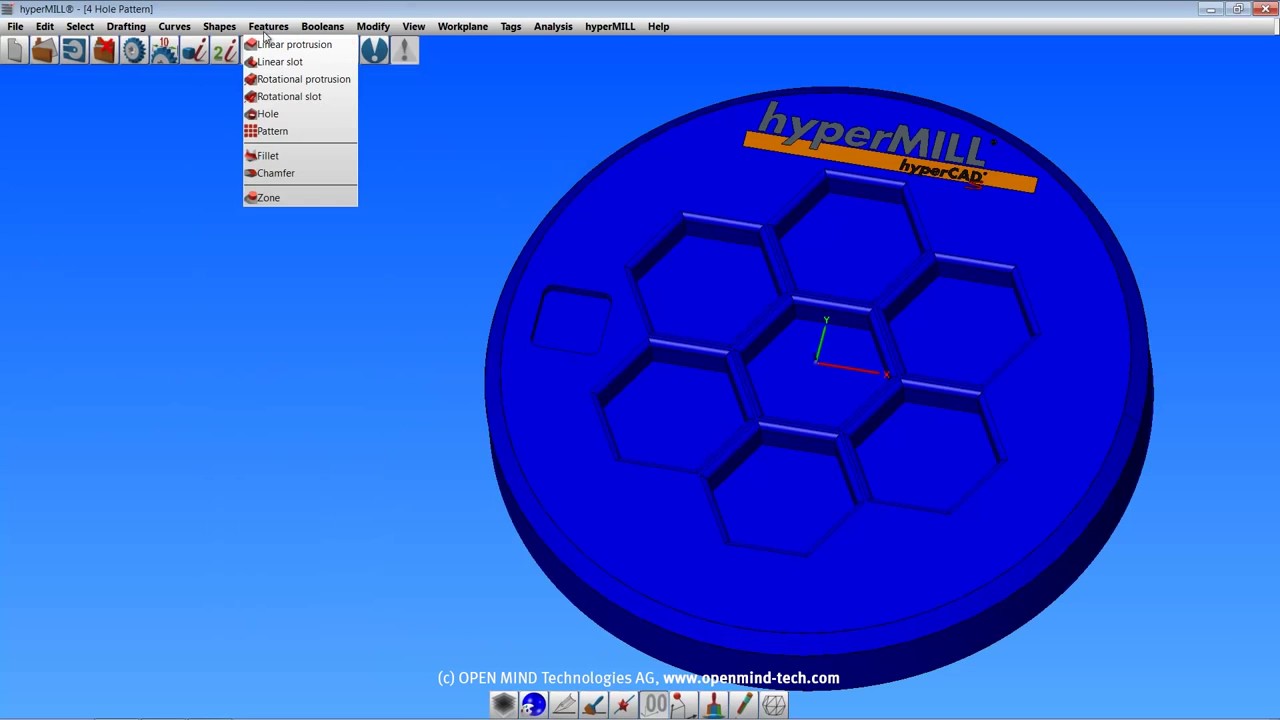Choose Pattern from the Features menu

(x=299, y=131)
